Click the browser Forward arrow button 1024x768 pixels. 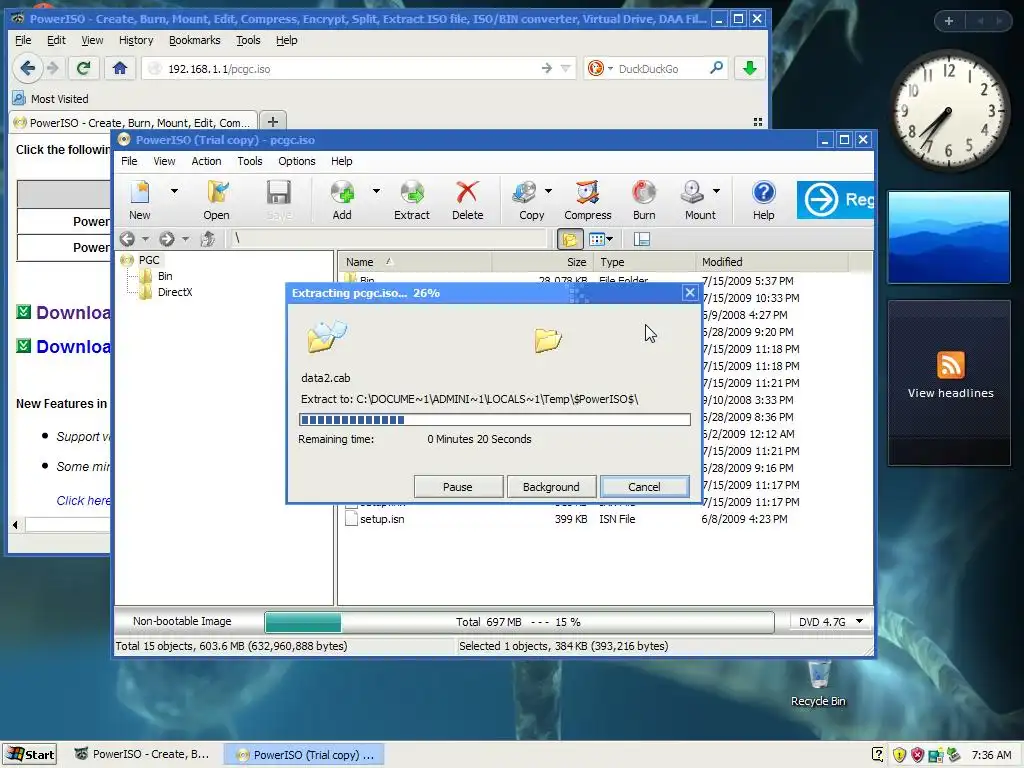pyautogui.click(x=53, y=68)
